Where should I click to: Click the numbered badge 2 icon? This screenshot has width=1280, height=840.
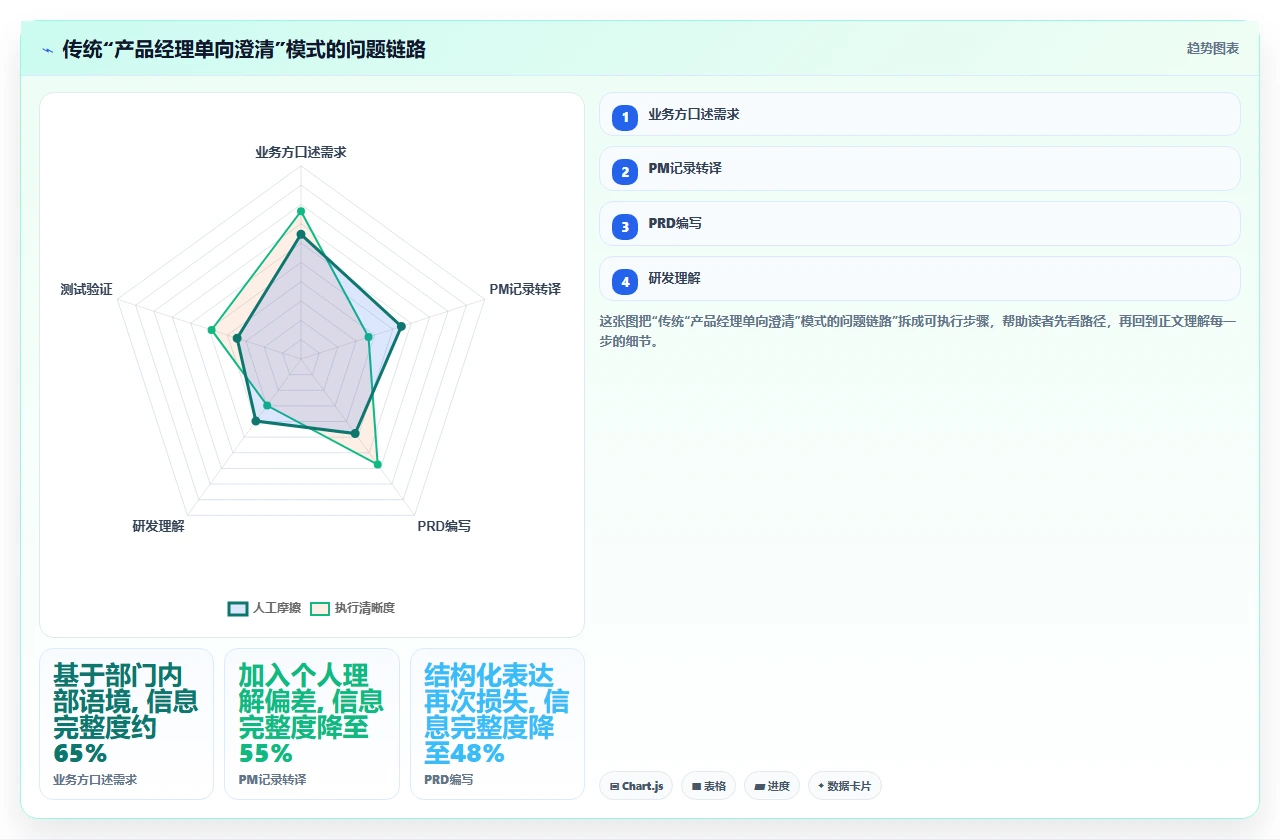[x=625, y=172]
